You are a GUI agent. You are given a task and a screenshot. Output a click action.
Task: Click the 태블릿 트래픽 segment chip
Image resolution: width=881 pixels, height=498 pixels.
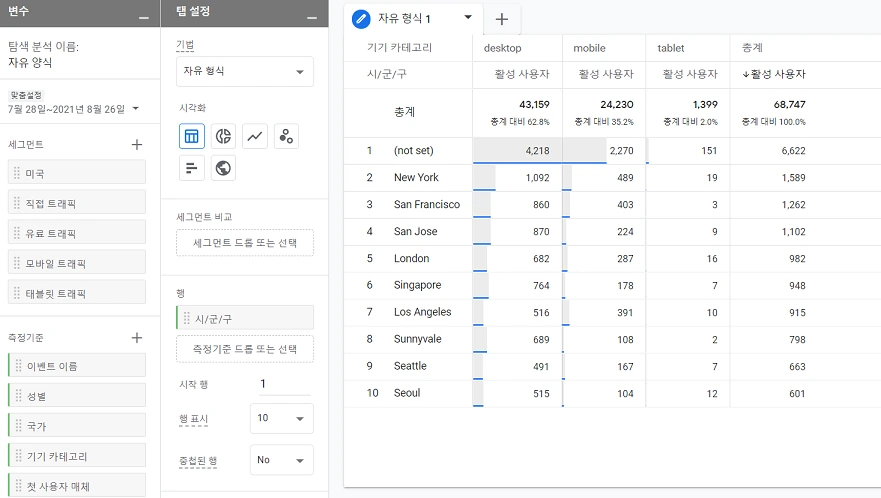(x=77, y=292)
